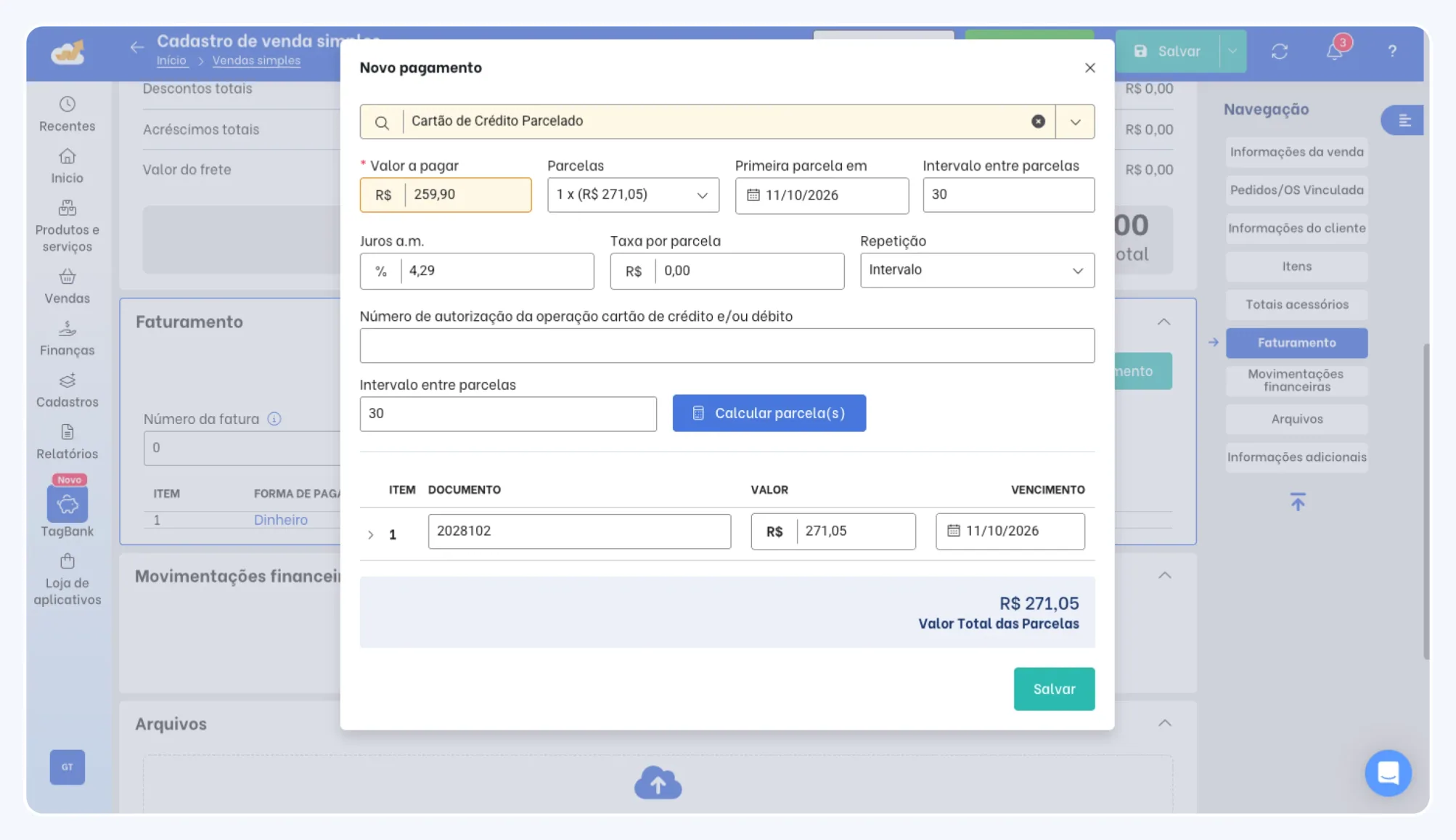Click the Dinheiro payment link
This screenshot has width=1456, height=840.
(x=281, y=520)
